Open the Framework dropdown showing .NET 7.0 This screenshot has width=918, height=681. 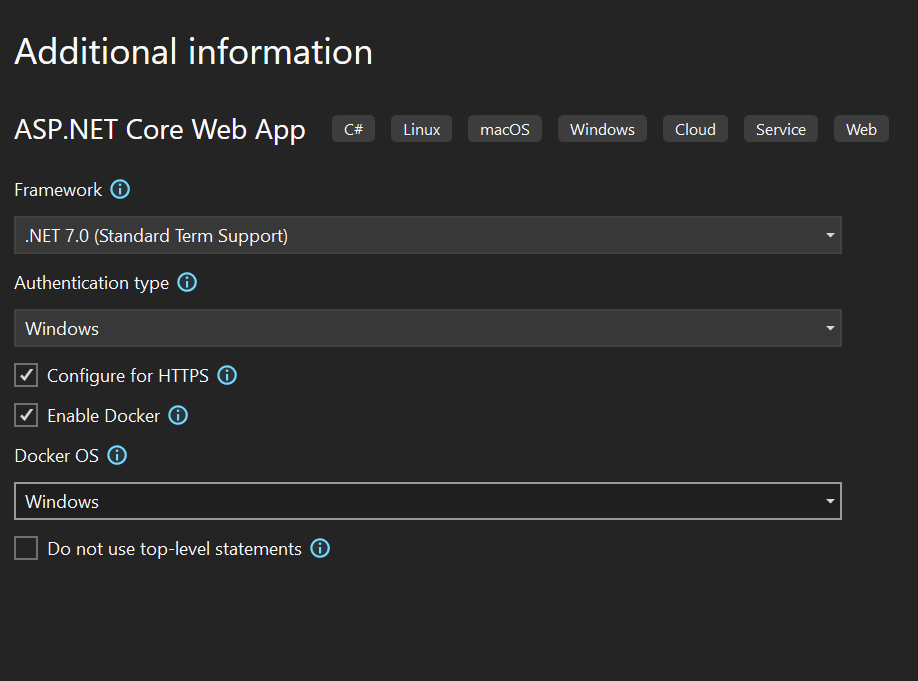click(428, 235)
